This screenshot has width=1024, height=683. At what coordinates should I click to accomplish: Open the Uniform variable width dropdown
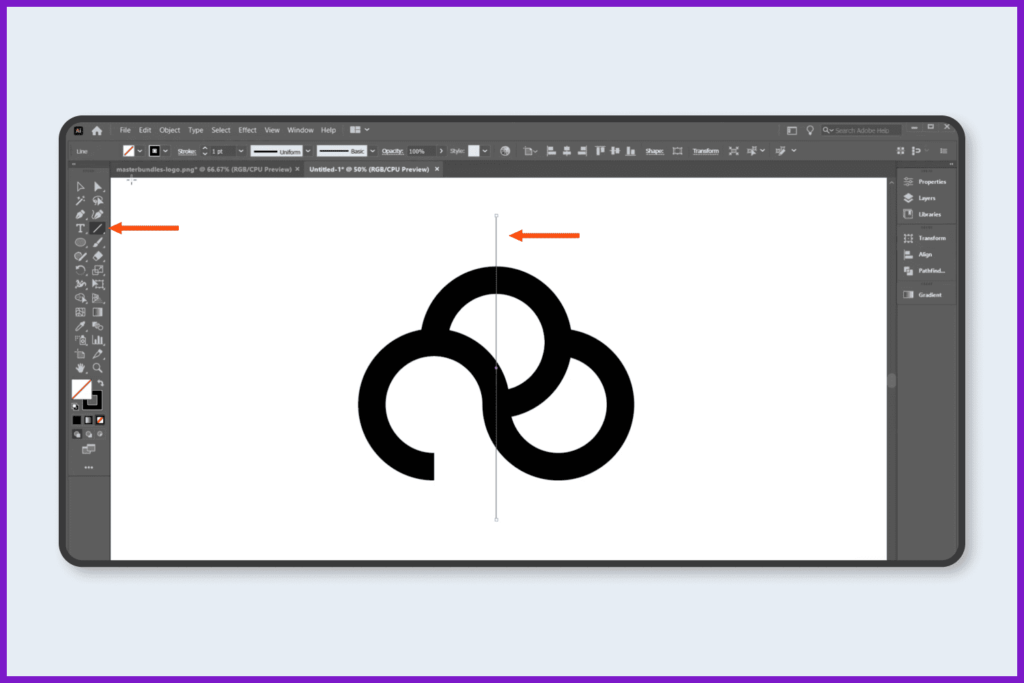[x=308, y=151]
